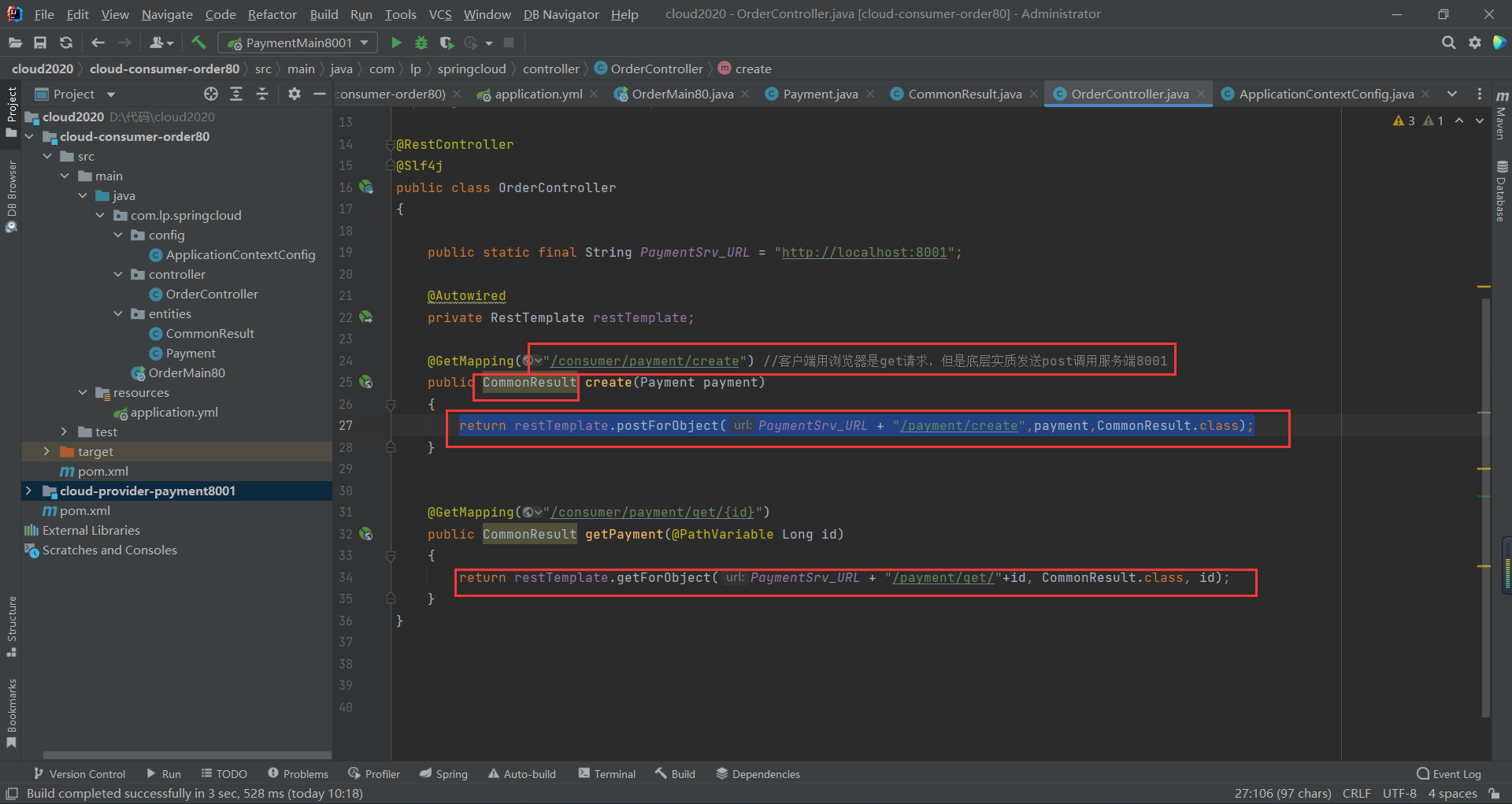The image size is (1512, 804).
Task: Run PaymentMain8001 with the green play button
Action: coord(396,43)
